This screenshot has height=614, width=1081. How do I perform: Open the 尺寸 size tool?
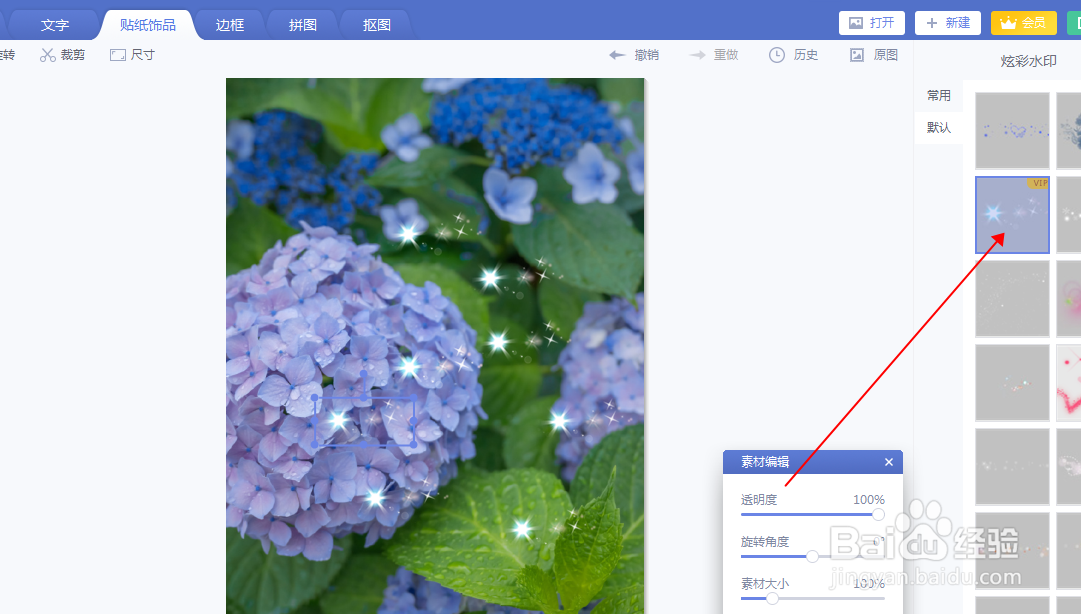pos(132,55)
